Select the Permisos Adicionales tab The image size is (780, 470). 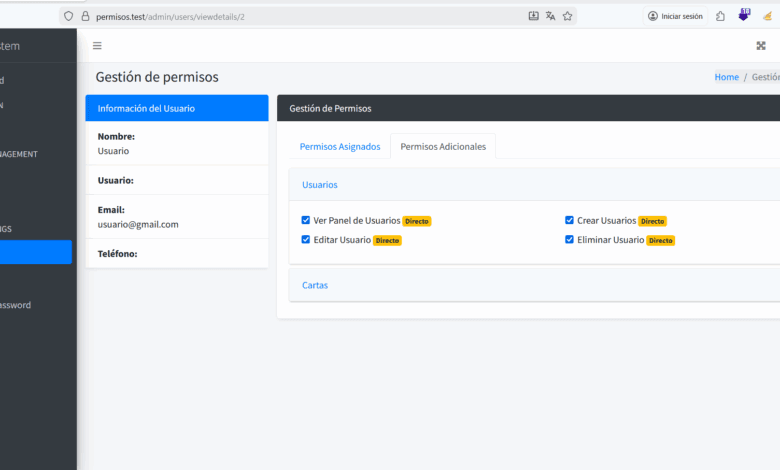click(x=443, y=147)
